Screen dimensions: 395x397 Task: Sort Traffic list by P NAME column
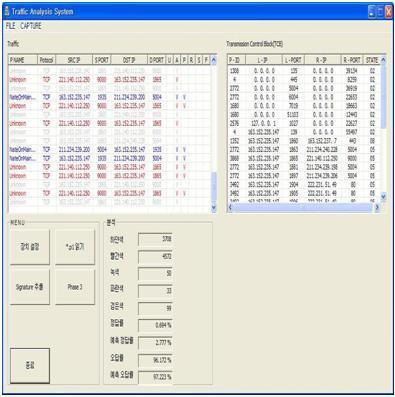(23, 60)
